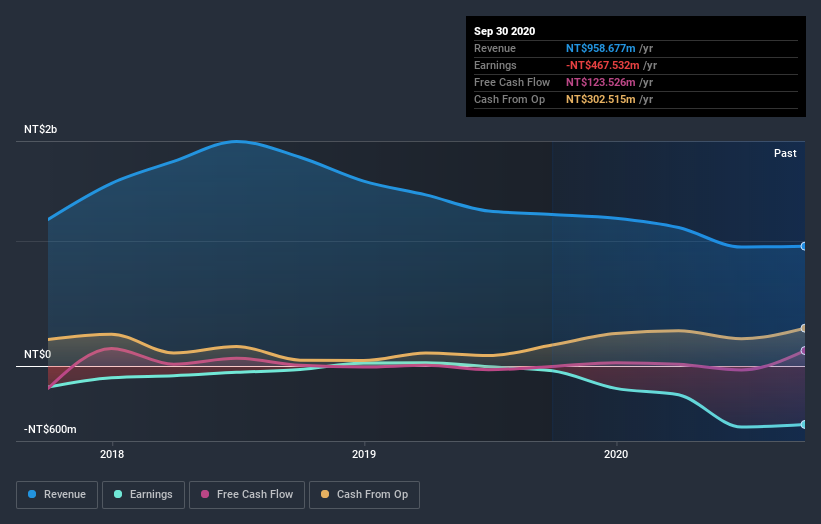Click the NT$2b y-axis label

(40, 129)
